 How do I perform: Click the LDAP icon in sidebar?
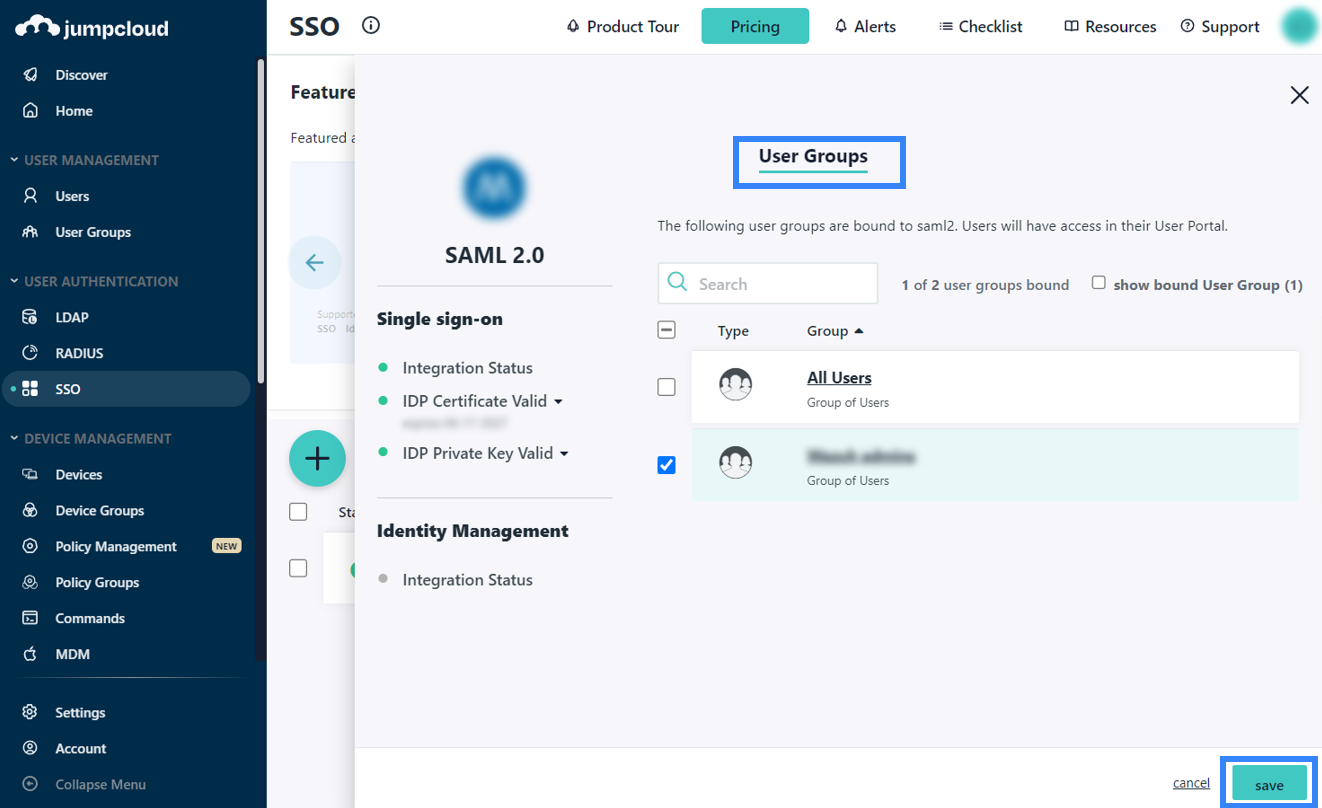tap(30, 317)
